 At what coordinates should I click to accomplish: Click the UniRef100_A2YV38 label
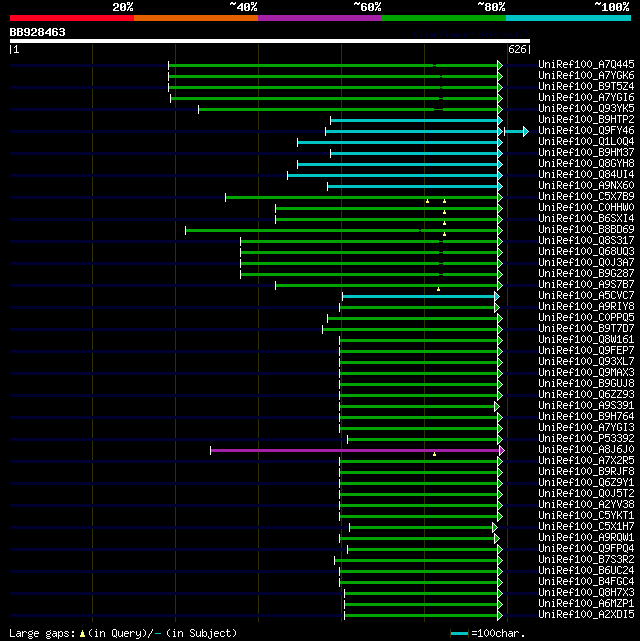[586, 505]
